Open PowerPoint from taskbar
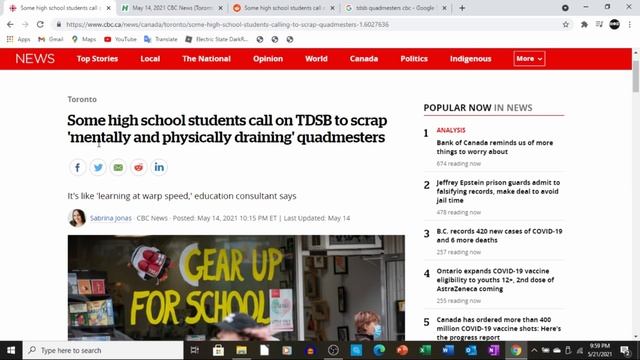The image size is (640, 360). pyautogui.click(x=402, y=350)
